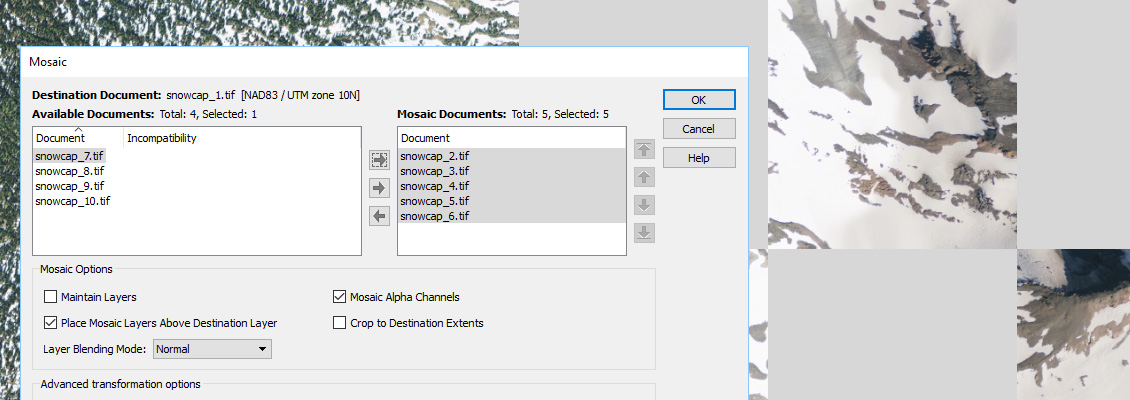Select snowcap_5.tif in Mosaic Documents
The width and height of the screenshot is (1130, 400).
tap(512, 201)
